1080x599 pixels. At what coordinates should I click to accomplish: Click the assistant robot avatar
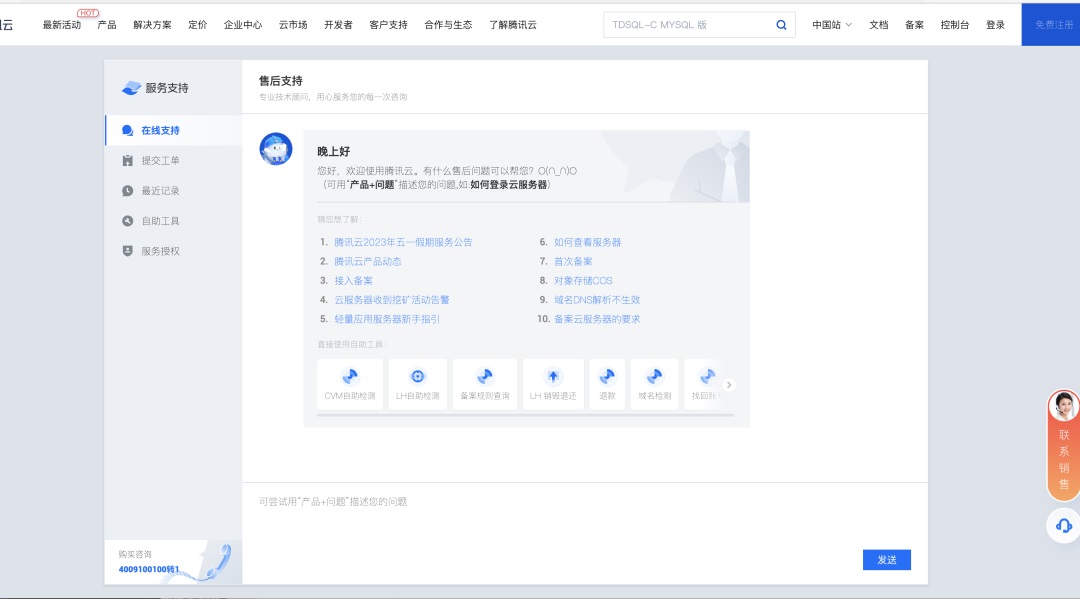pos(276,149)
